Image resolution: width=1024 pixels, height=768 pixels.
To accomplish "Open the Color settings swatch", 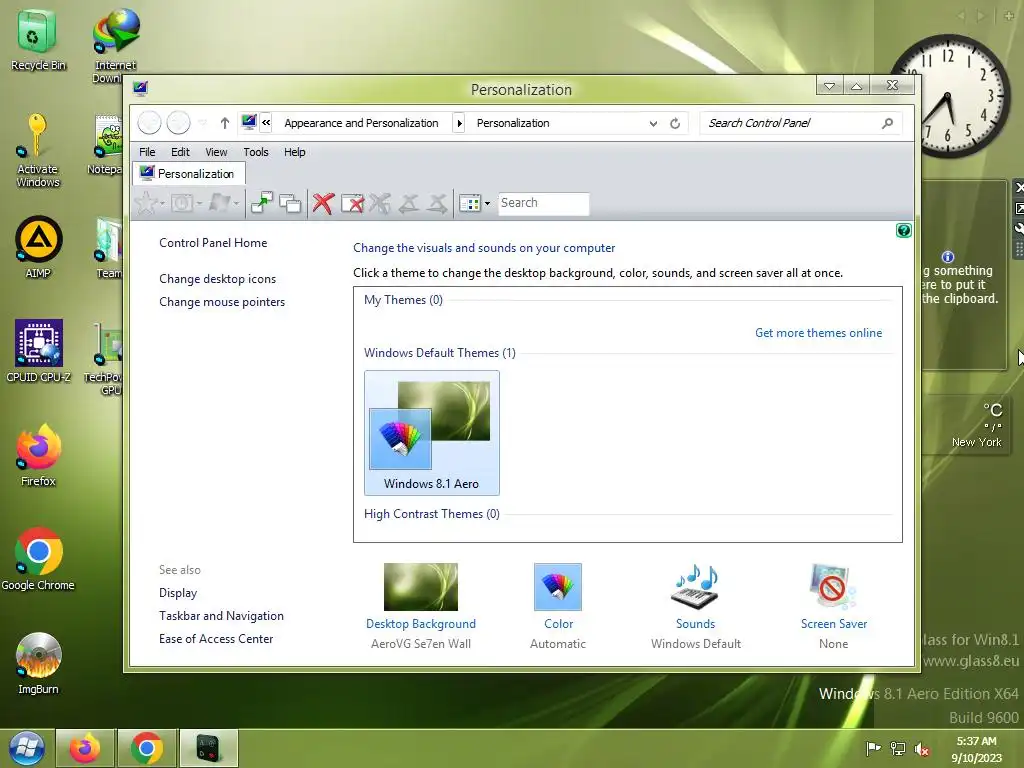I will tap(558, 587).
